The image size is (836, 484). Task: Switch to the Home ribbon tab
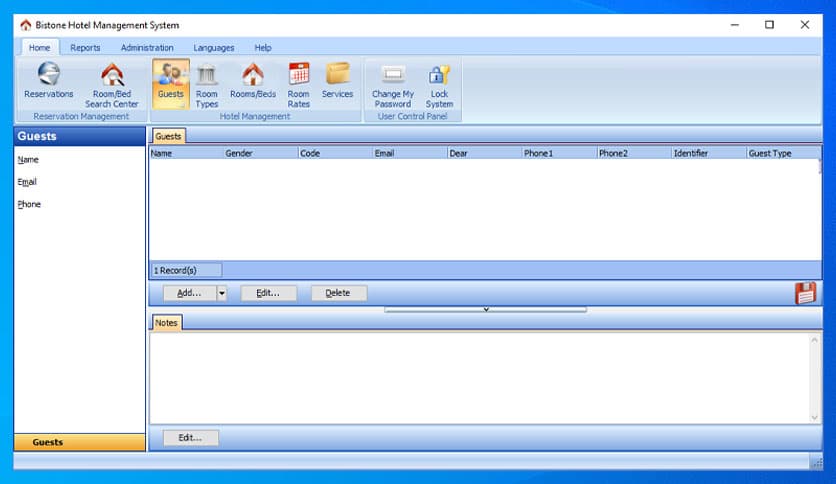39,47
